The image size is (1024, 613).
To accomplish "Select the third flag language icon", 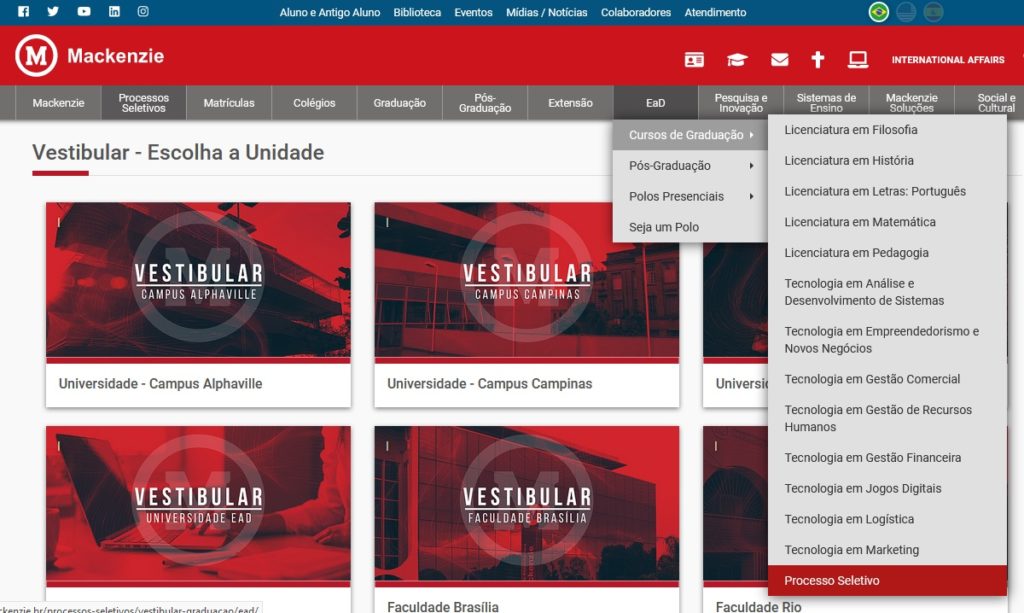I will (x=933, y=12).
